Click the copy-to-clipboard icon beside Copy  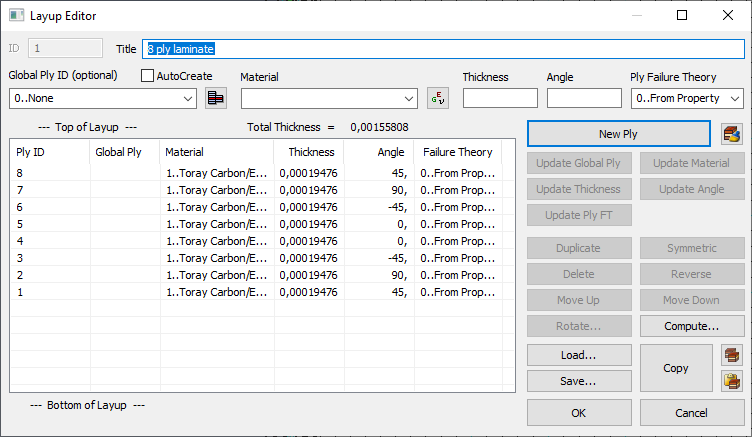pos(732,355)
